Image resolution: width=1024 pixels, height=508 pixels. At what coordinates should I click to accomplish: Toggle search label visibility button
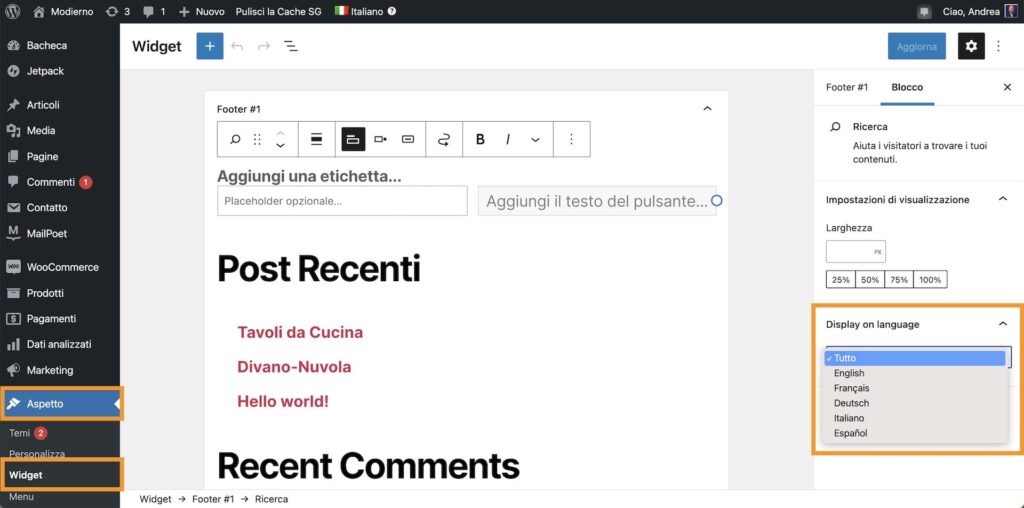coord(353,139)
